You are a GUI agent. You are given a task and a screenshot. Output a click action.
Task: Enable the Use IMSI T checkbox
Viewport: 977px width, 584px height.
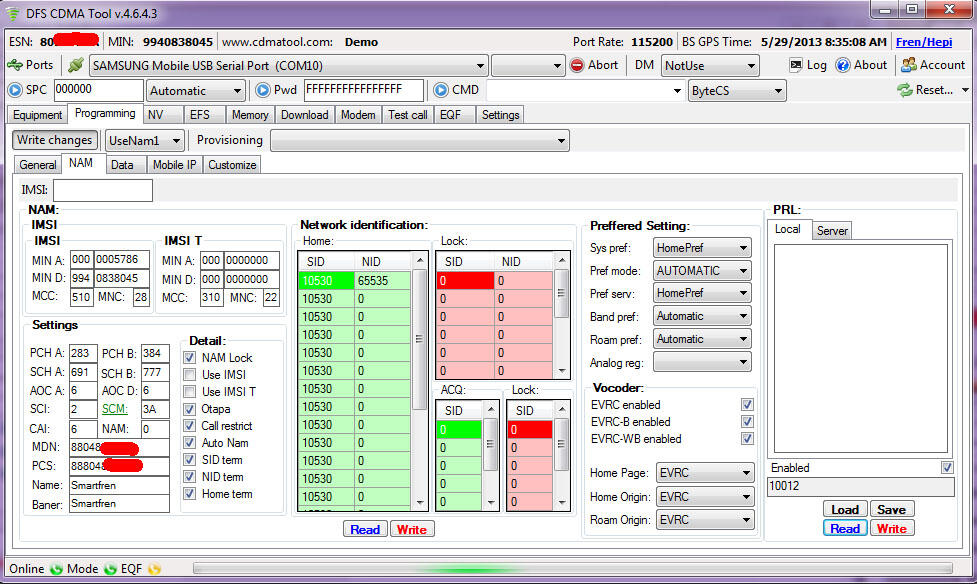click(x=189, y=391)
